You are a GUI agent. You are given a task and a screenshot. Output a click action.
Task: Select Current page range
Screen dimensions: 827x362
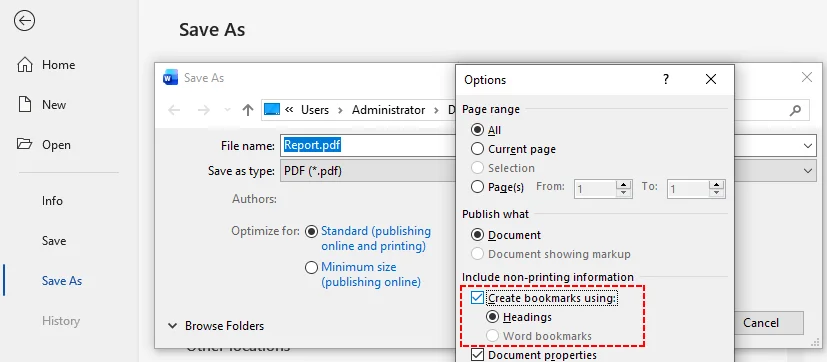point(477,149)
